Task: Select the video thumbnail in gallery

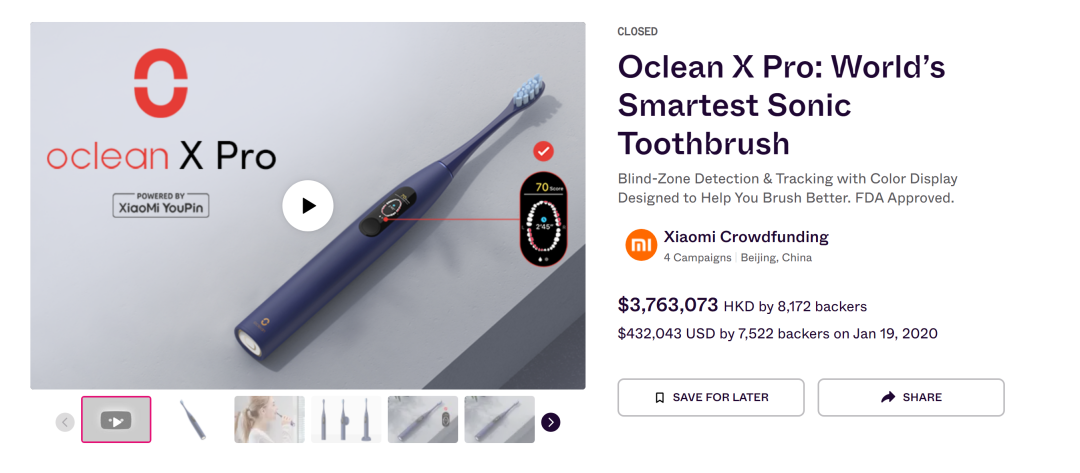Action: coord(116,420)
